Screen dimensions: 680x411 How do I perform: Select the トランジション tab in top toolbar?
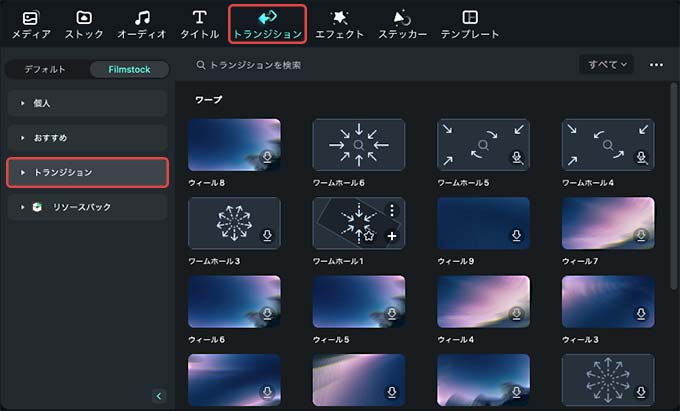(x=268, y=24)
